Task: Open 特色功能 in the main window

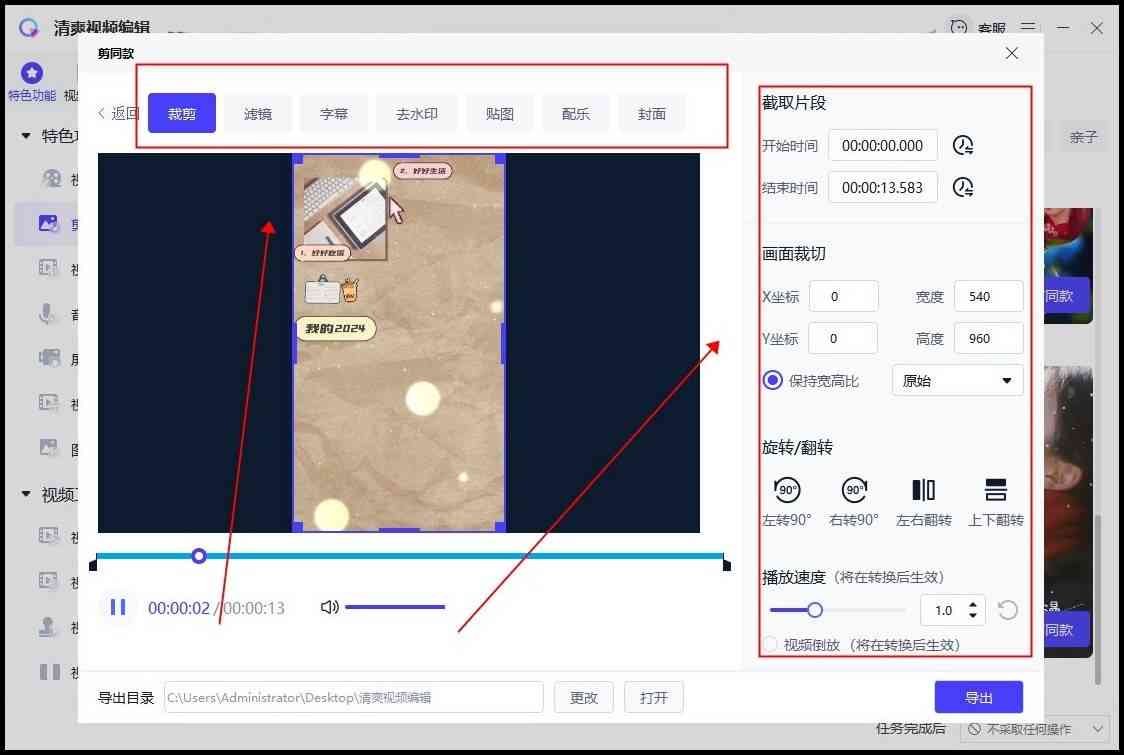Action: coord(32,82)
